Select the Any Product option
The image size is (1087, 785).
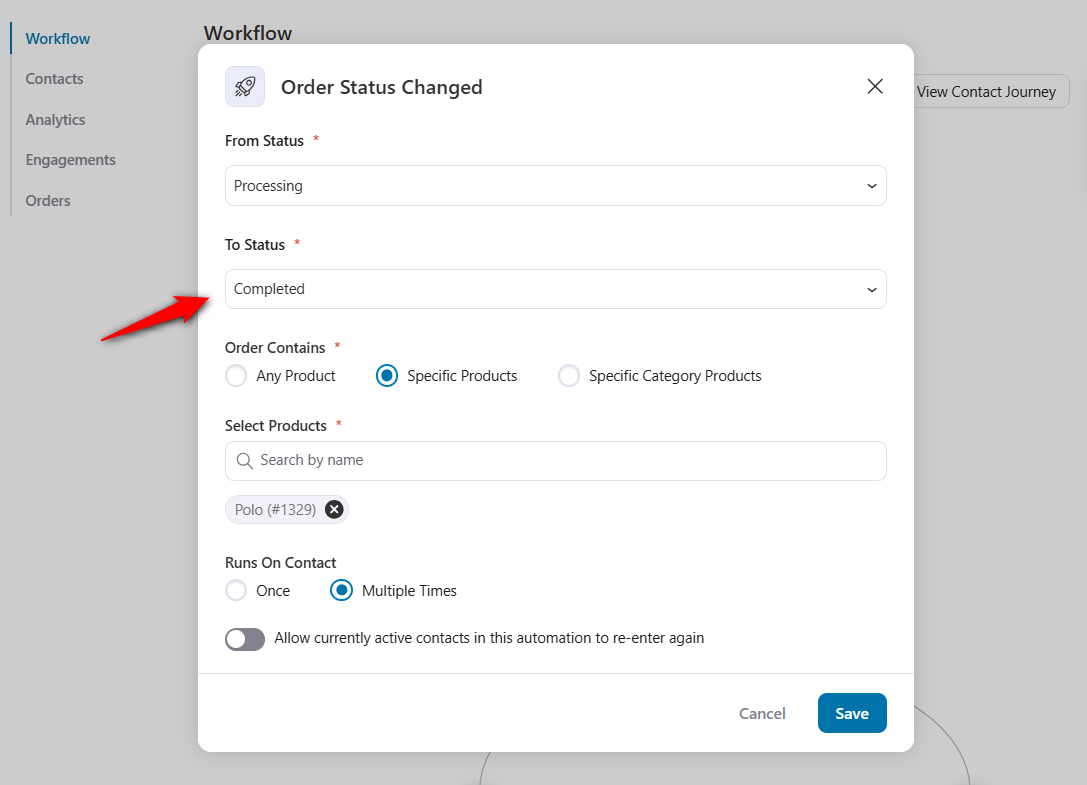[x=235, y=376]
